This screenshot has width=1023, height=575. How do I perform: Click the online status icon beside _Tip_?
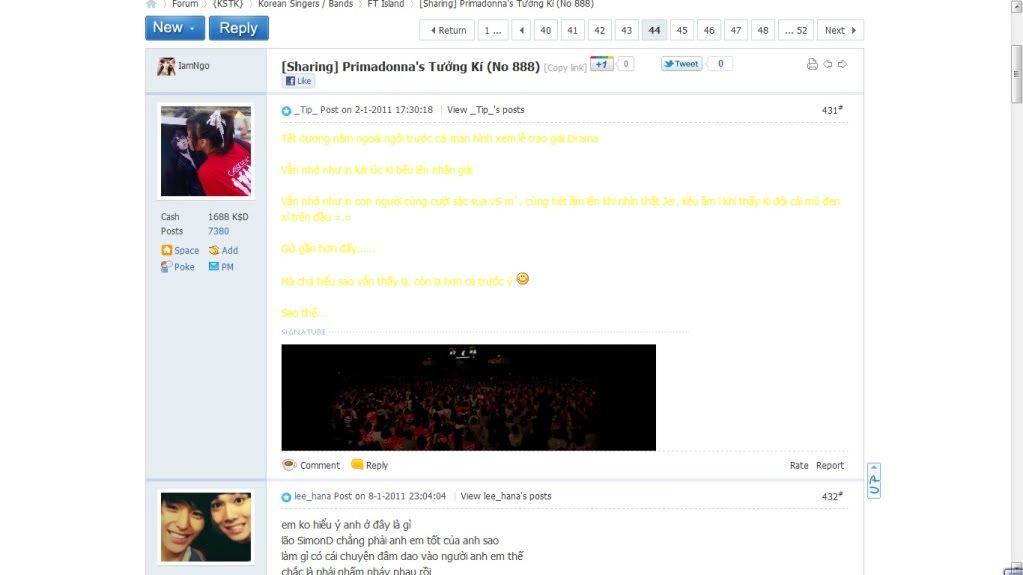pos(286,111)
